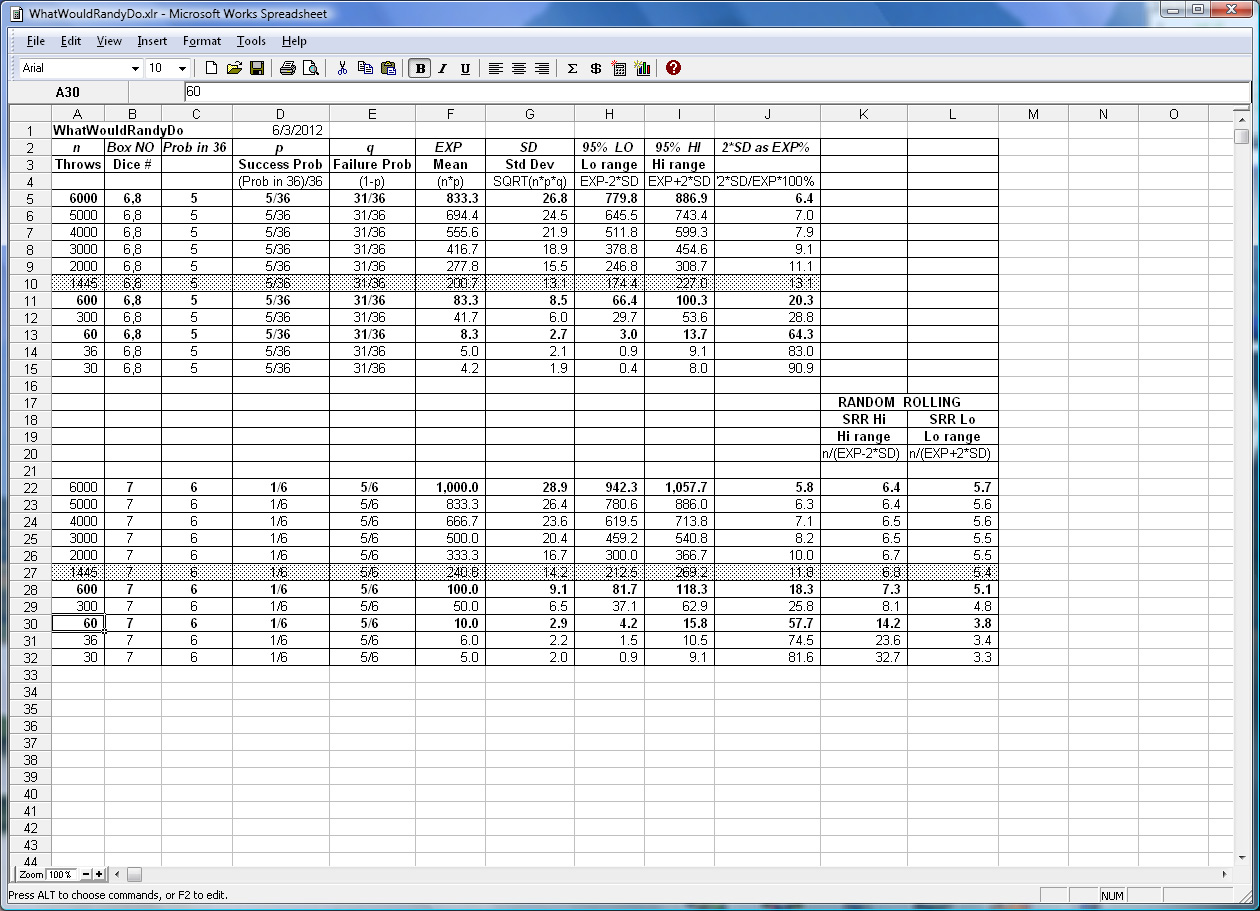The height and width of the screenshot is (911, 1260).
Task: Click the zoom out minus button
Action: (x=85, y=875)
